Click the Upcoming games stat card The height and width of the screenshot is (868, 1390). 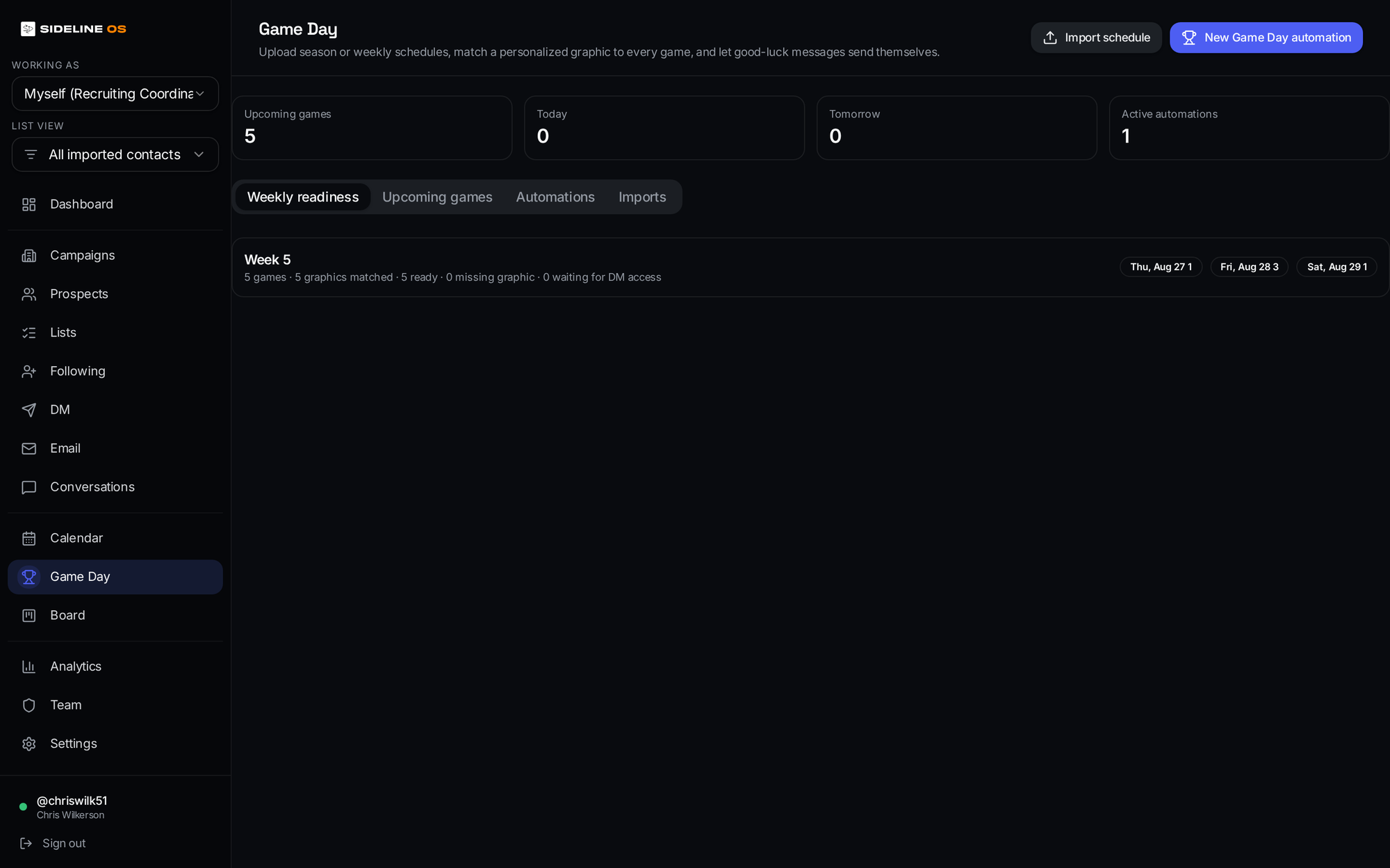point(372,128)
